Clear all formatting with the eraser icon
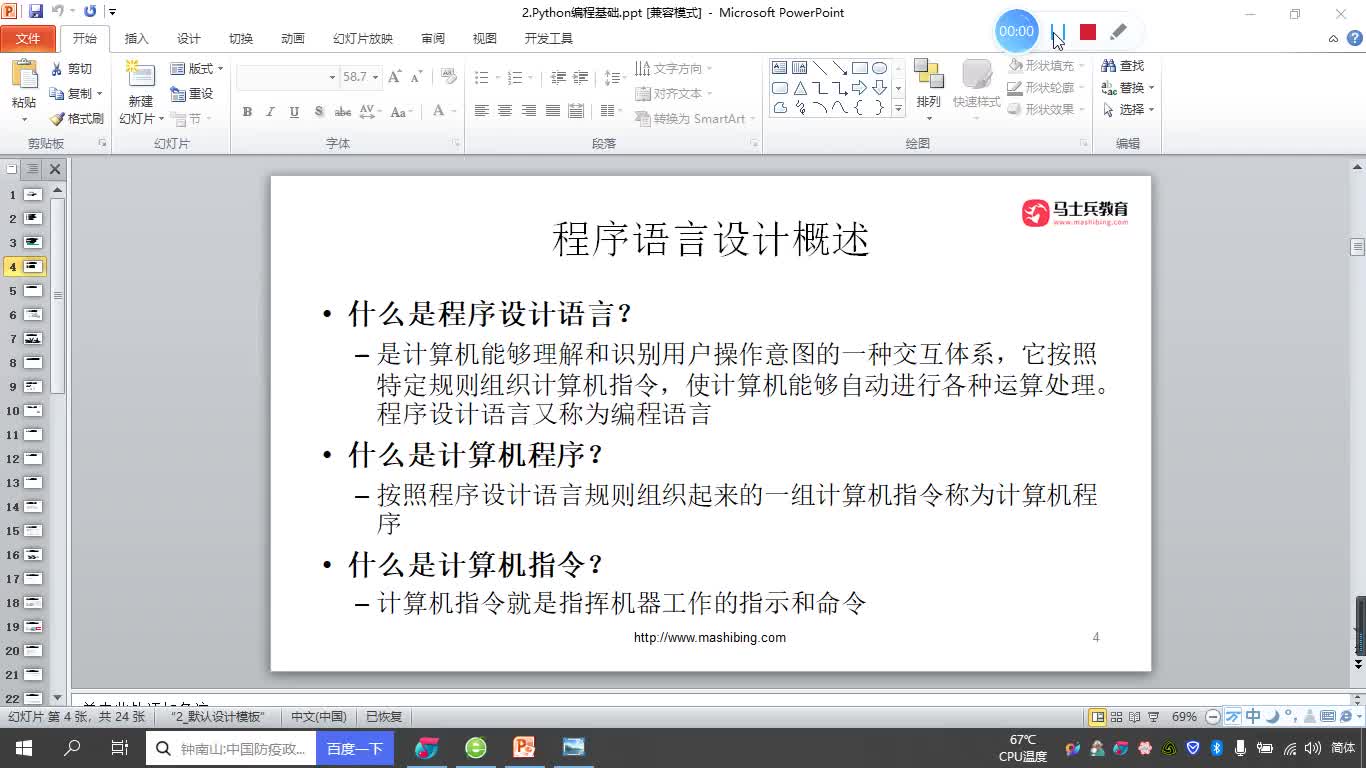Image resolution: width=1366 pixels, height=768 pixels. click(x=449, y=77)
